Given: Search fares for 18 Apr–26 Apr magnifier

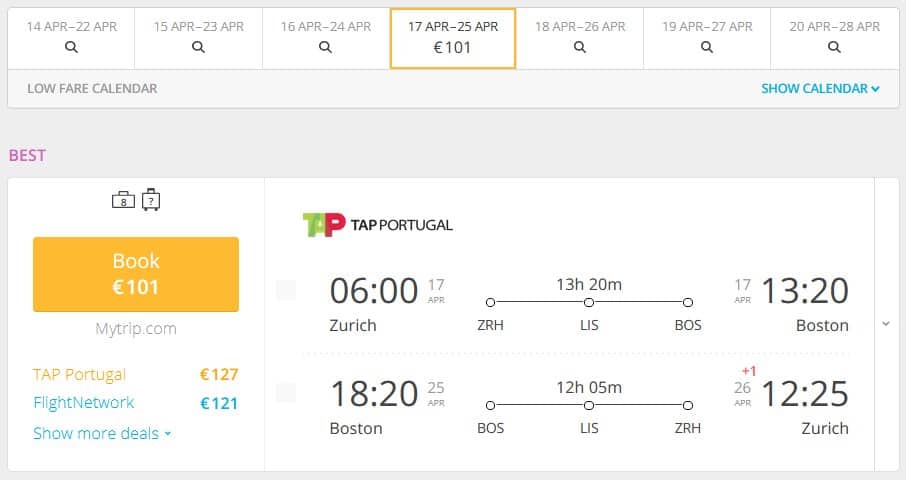Looking at the screenshot, I should [580, 47].
